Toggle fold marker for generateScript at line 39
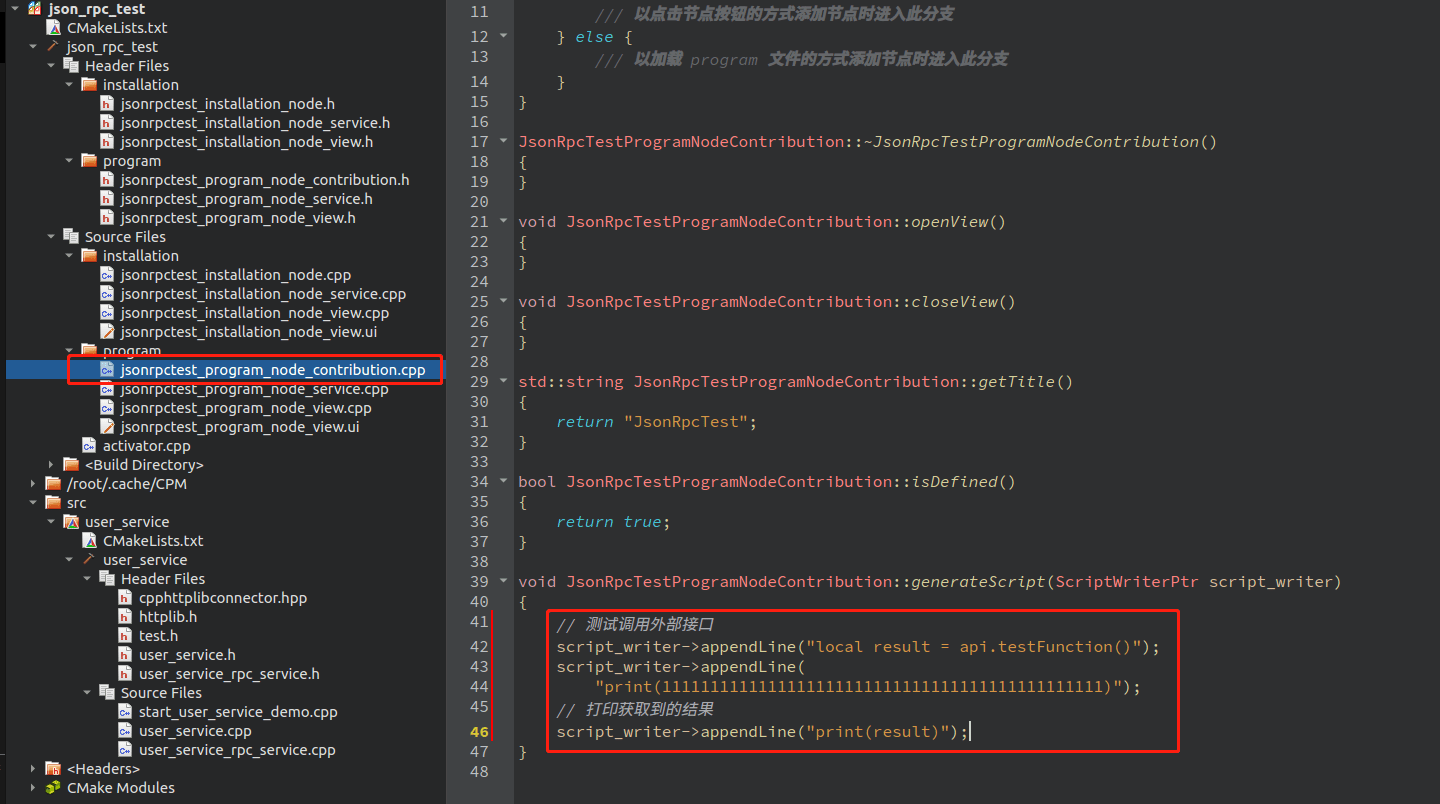The height and width of the screenshot is (804, 1440). pos(504,581)
